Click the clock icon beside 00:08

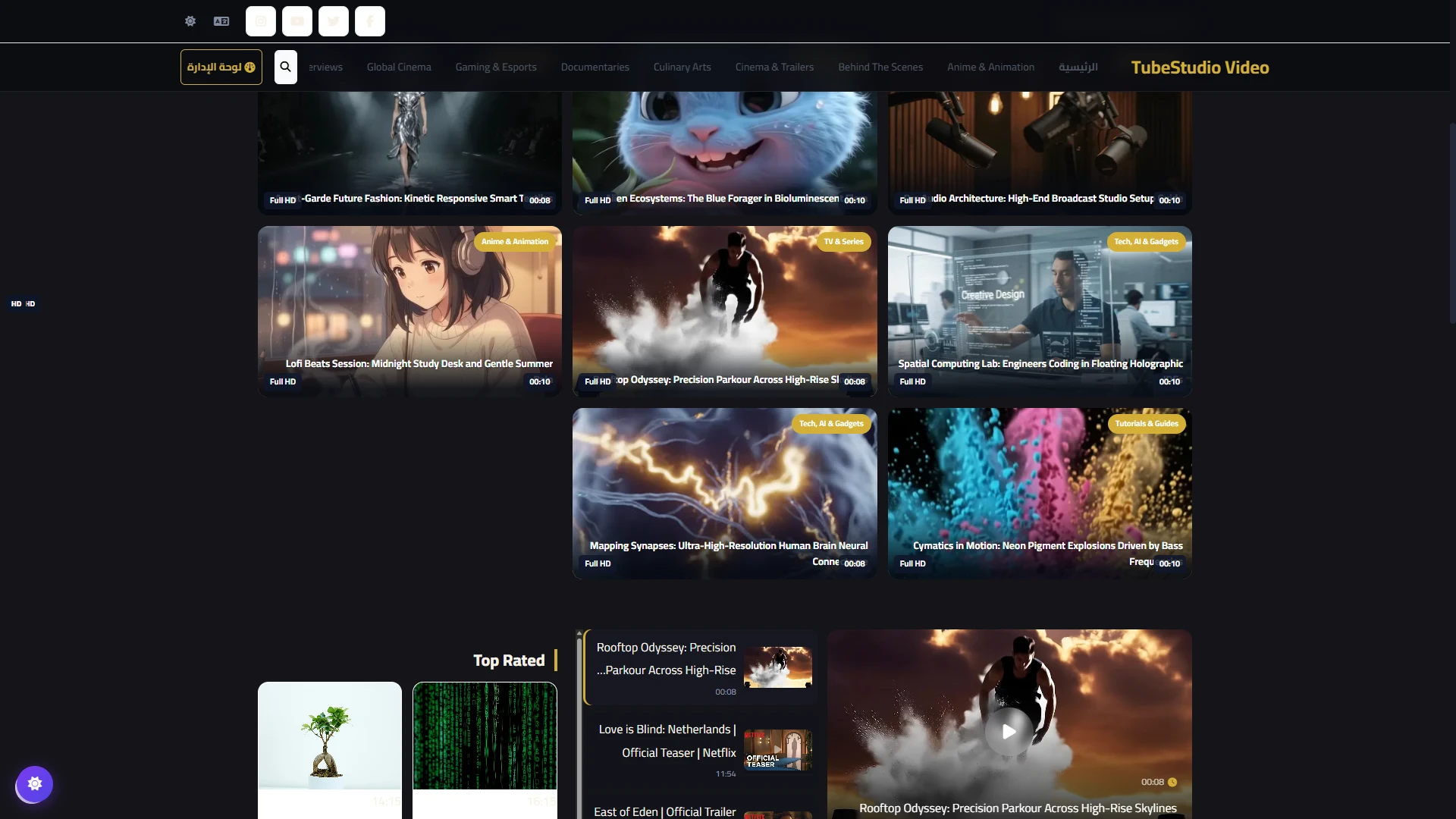pos(1172,782)
